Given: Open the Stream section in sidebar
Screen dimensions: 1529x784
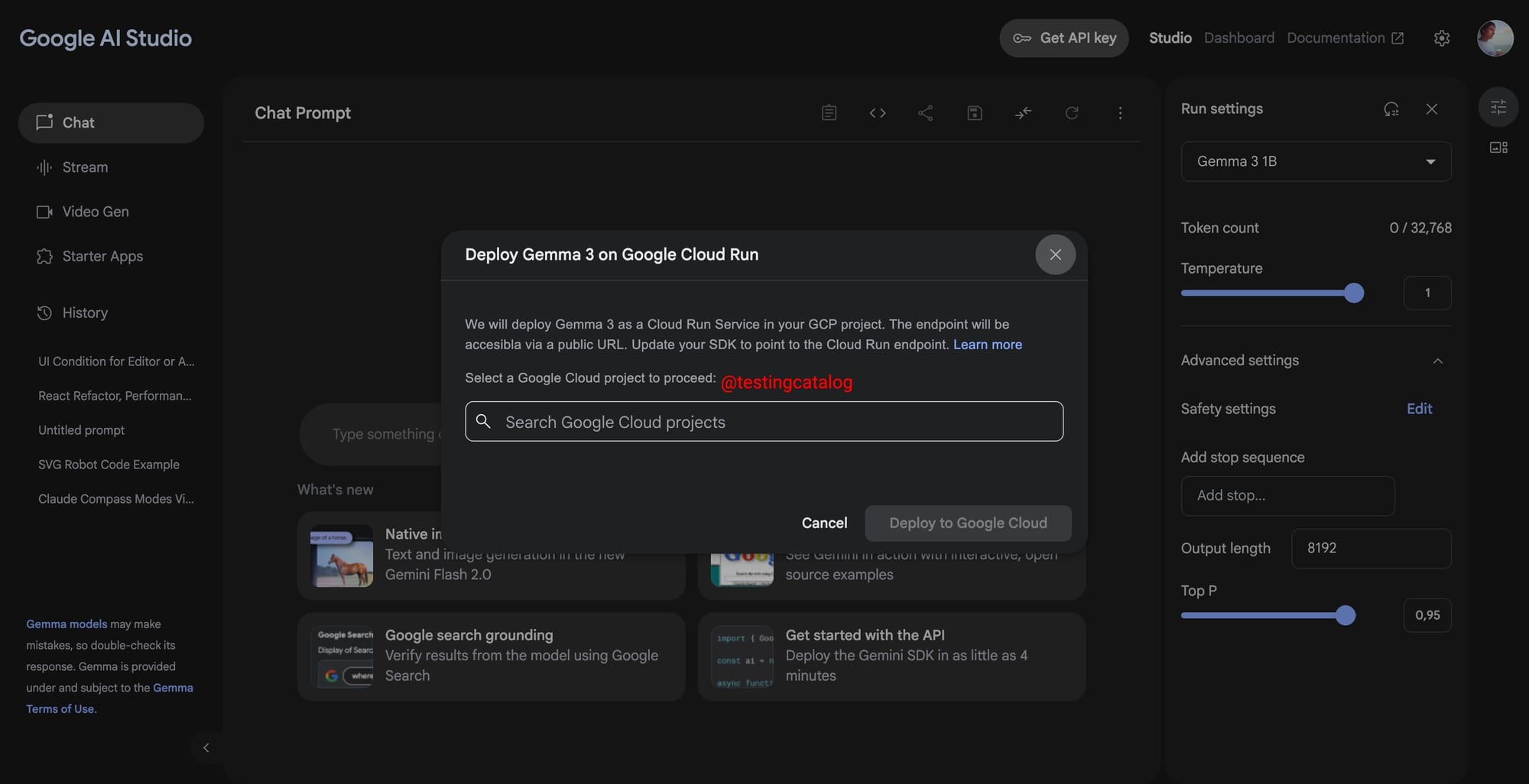Looking at the screenshot, I should pyautogui.click(x=85, y=167).
